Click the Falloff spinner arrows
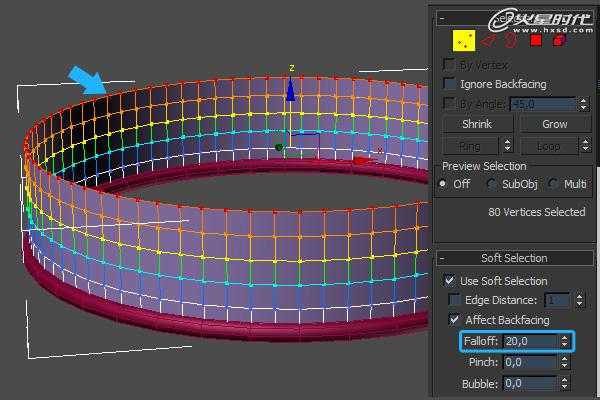Viewport: 600px width, 400px height. 564,341
